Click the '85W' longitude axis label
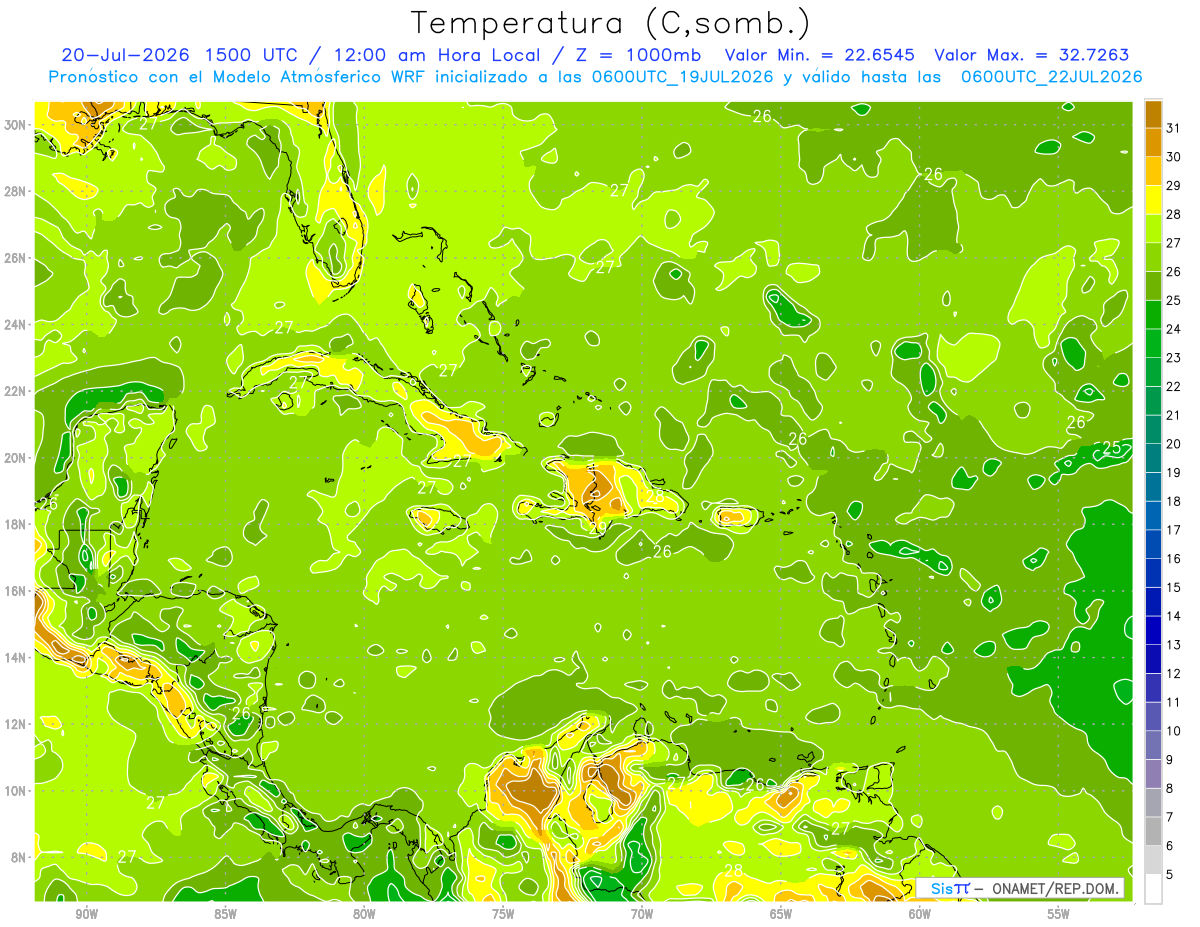The height and width of the screenshot is (927, 1200). (225, 914)
